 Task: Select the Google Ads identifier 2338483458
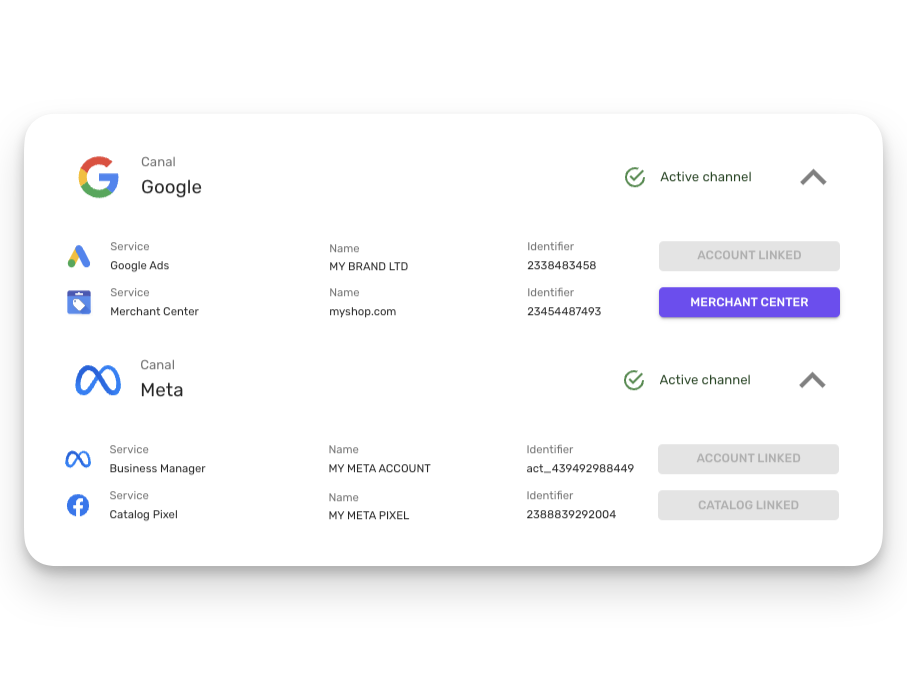coord(561,266)
